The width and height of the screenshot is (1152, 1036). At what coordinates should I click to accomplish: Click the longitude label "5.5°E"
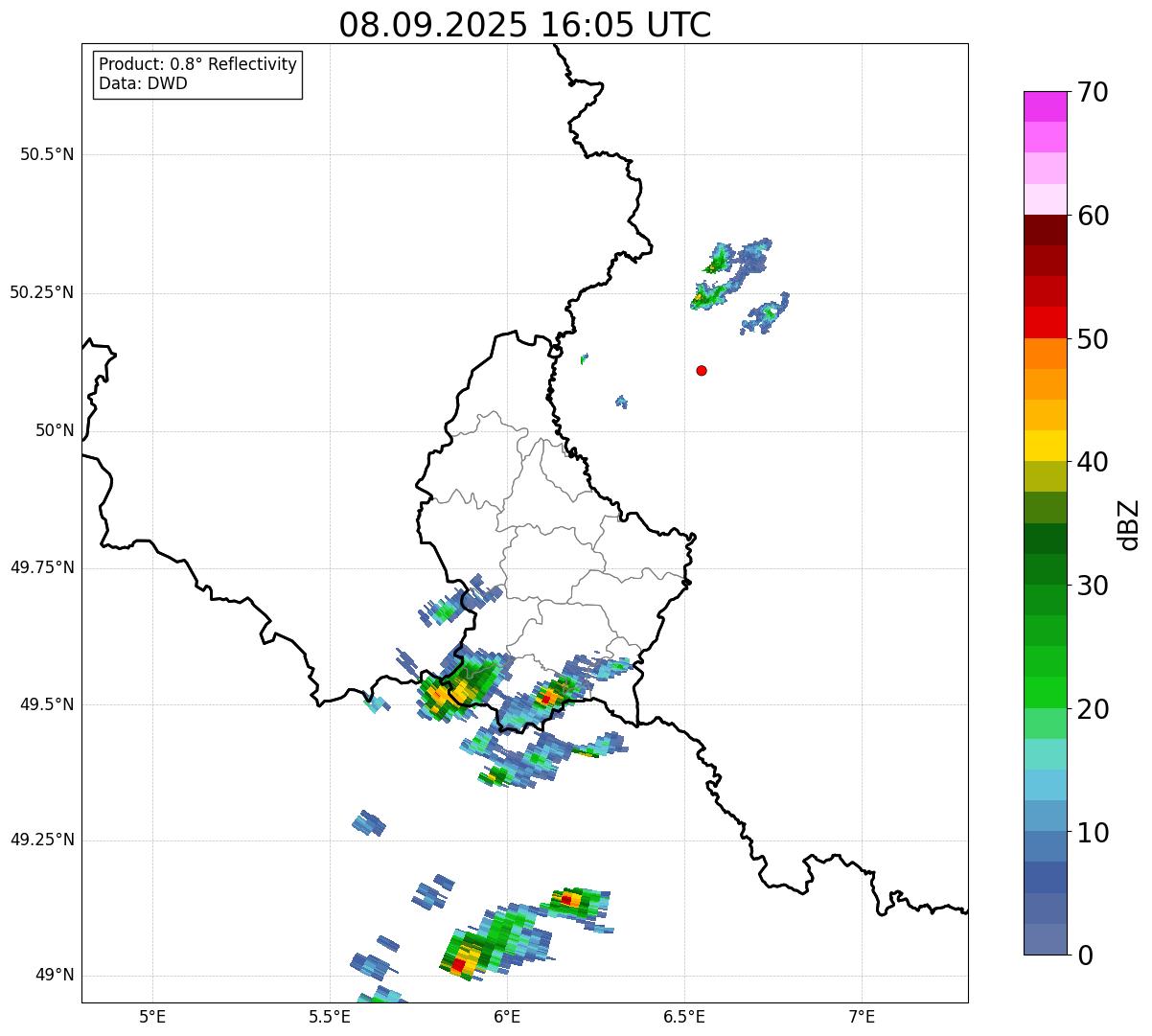point(330,1017)
